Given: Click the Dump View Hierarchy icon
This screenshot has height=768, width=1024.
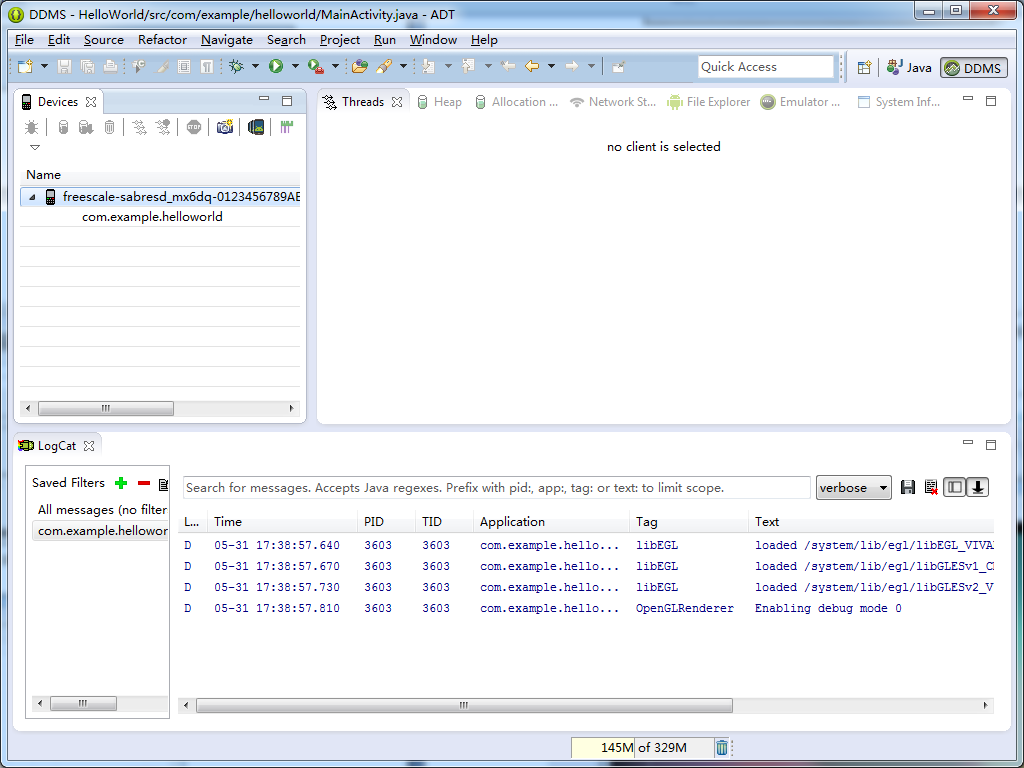Looking at the screenshot, I should tap(256, 127).
